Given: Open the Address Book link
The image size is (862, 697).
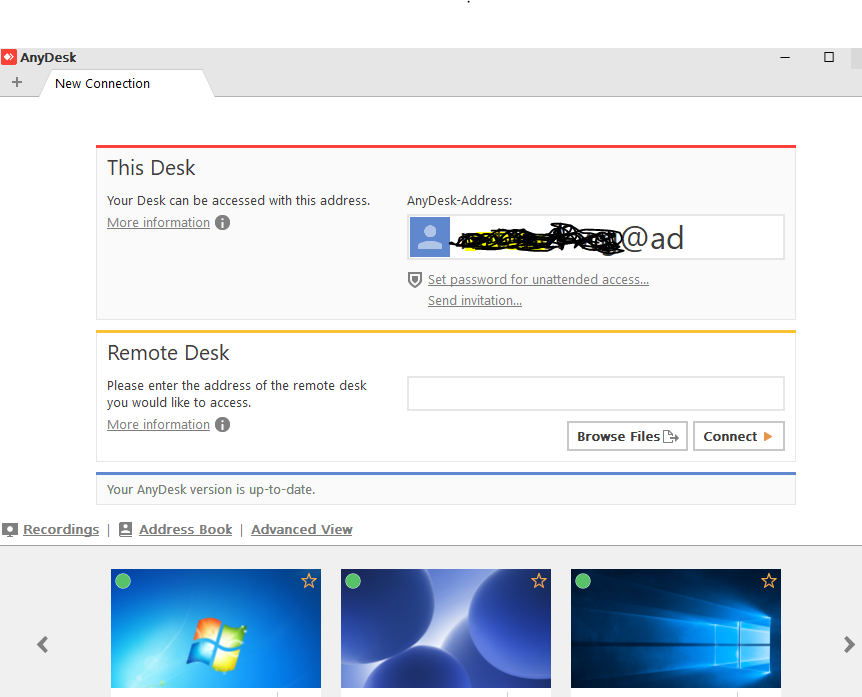Looking at the screenshot, I should coord(186,529).
